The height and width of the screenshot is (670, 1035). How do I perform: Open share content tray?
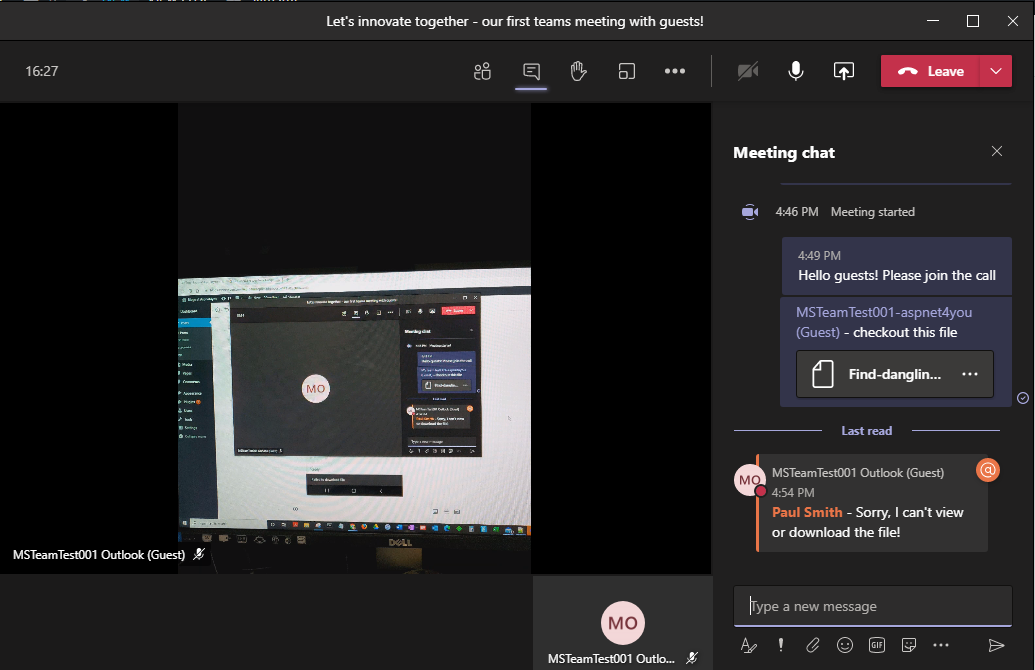click(x=844, y=71)
